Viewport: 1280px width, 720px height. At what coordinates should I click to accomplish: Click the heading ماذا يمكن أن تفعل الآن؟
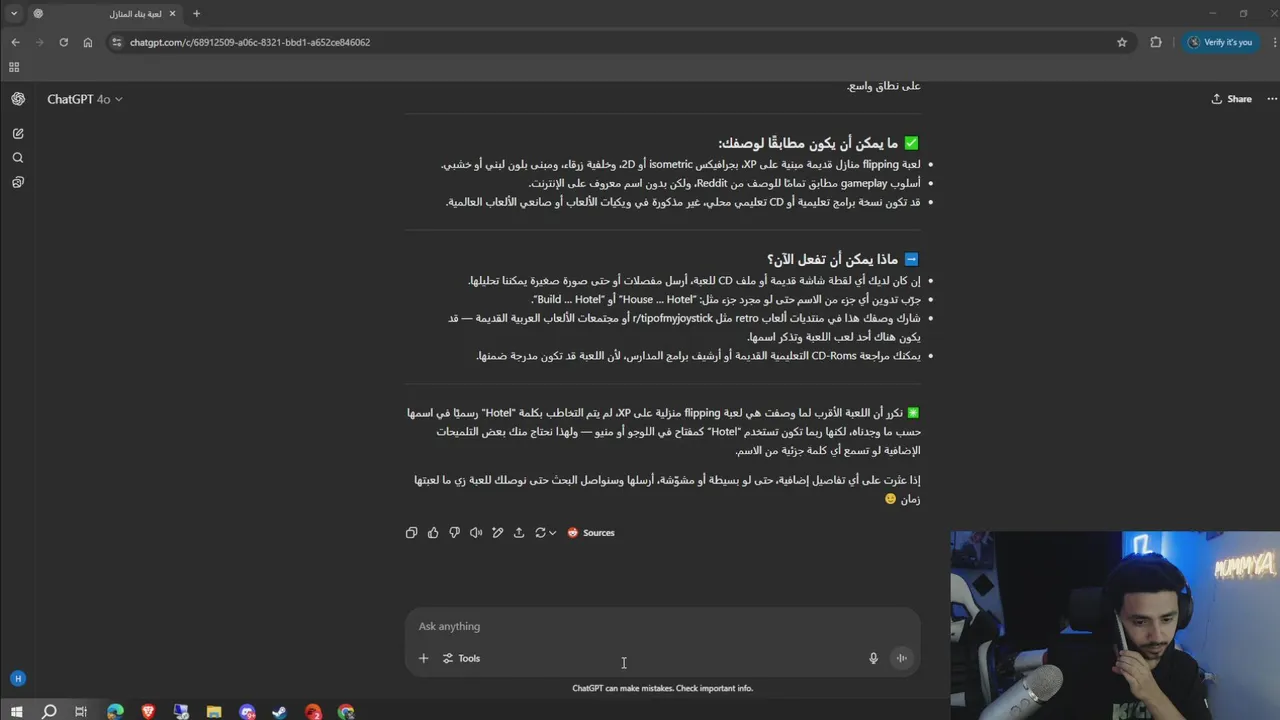(832, 260)
